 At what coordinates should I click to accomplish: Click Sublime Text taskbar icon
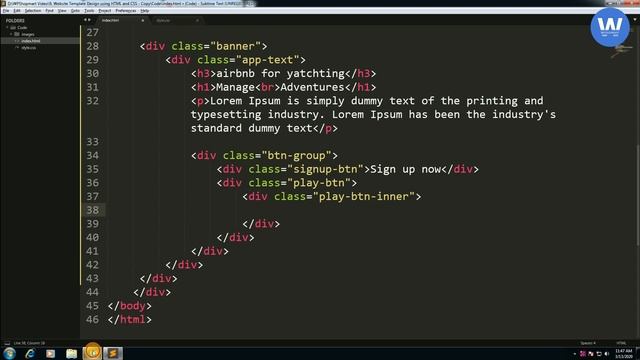pos(113,353)
